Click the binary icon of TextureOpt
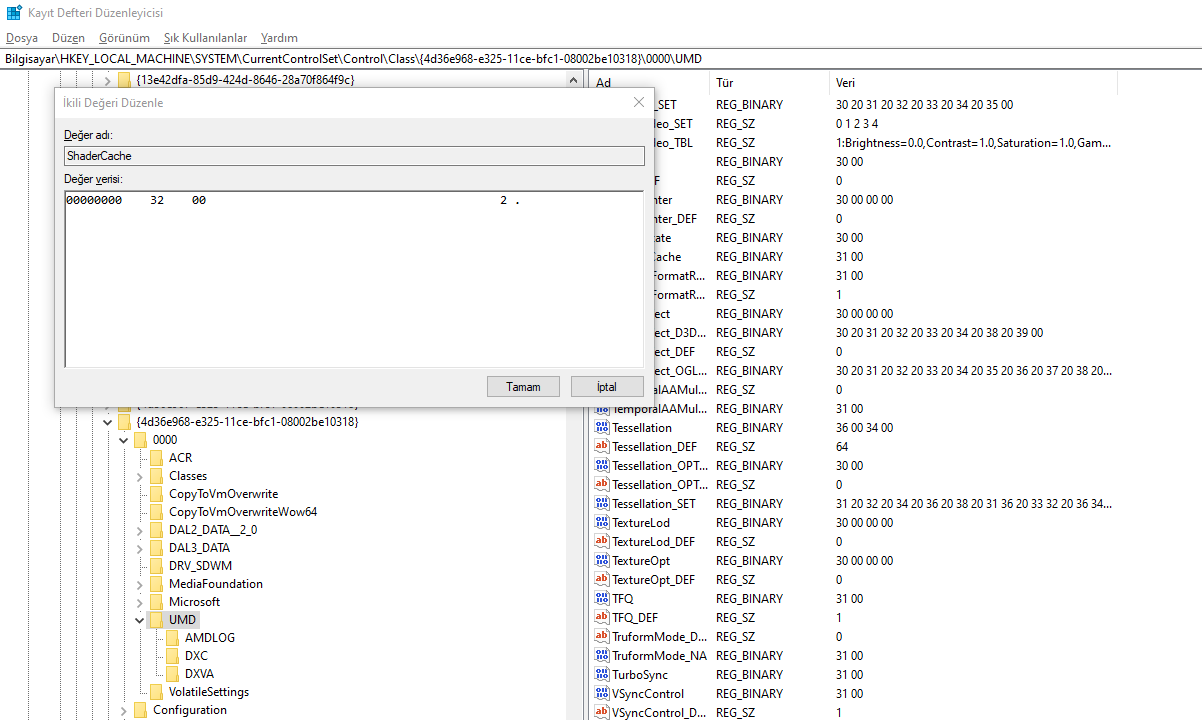1202x720 pixels. 602,560
